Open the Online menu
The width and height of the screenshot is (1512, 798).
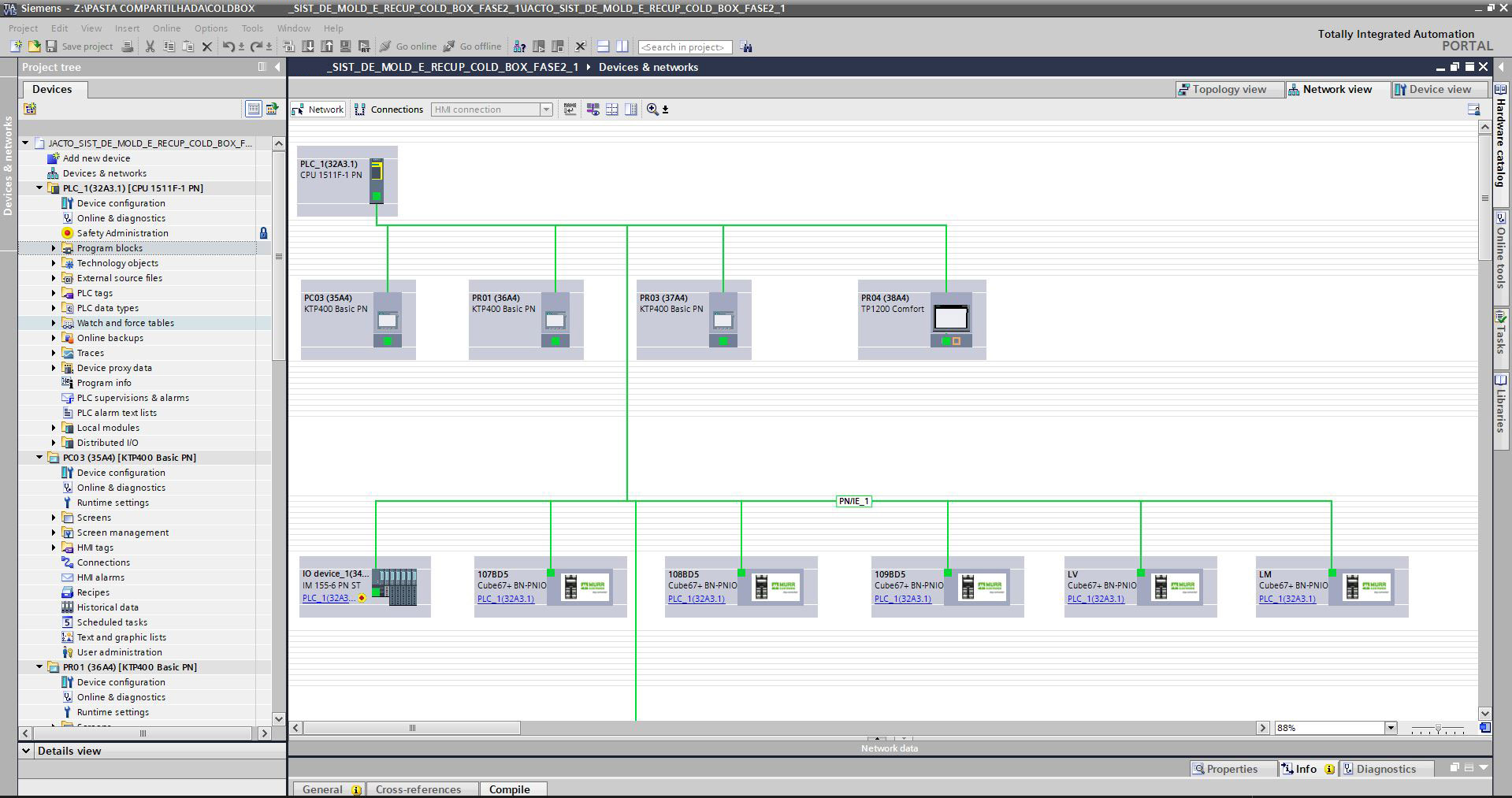coord(166,28)
